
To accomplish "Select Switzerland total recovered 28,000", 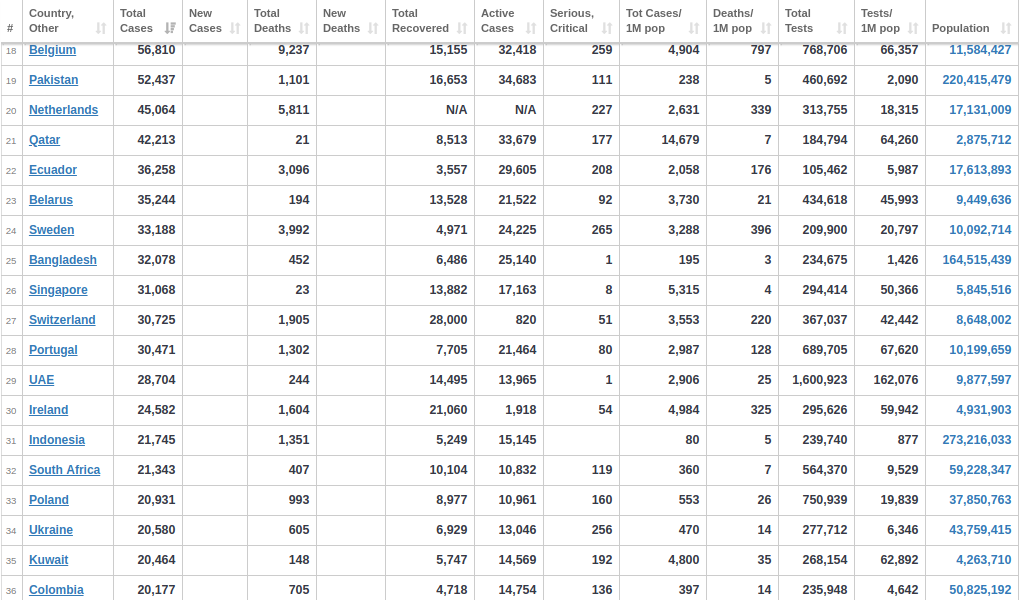I will [448, 319].
